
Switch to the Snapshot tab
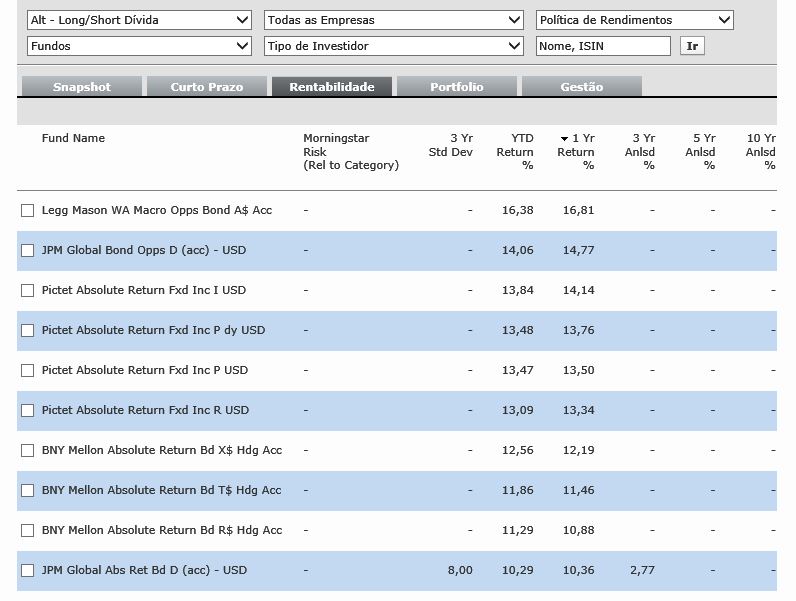tap(82, 87)
